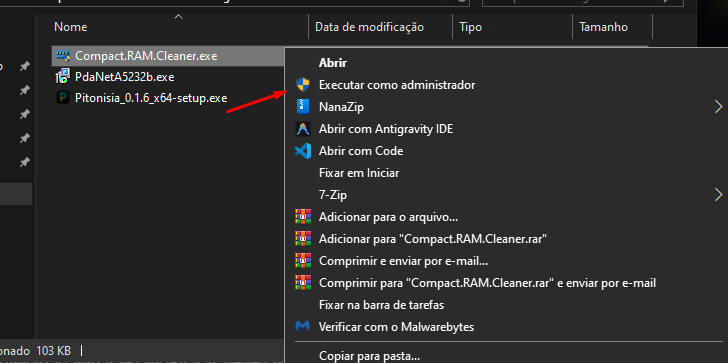The height and width of the screenshot is (363, 728).
Task: Select Fixar na barra de tarefas
Action: 382,305
